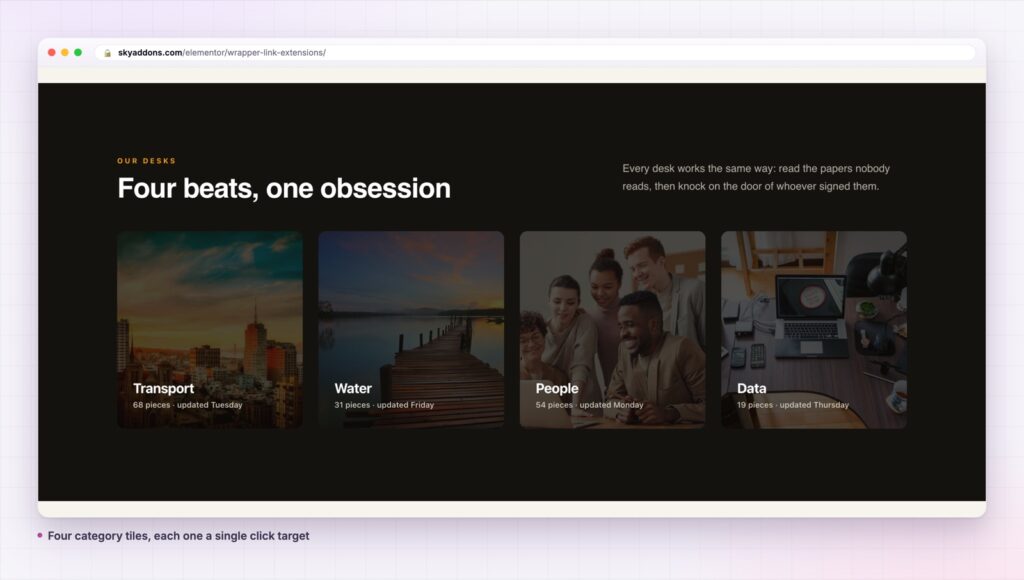Select '54 pieces · updated Monday' text

[x=589, y=405]
